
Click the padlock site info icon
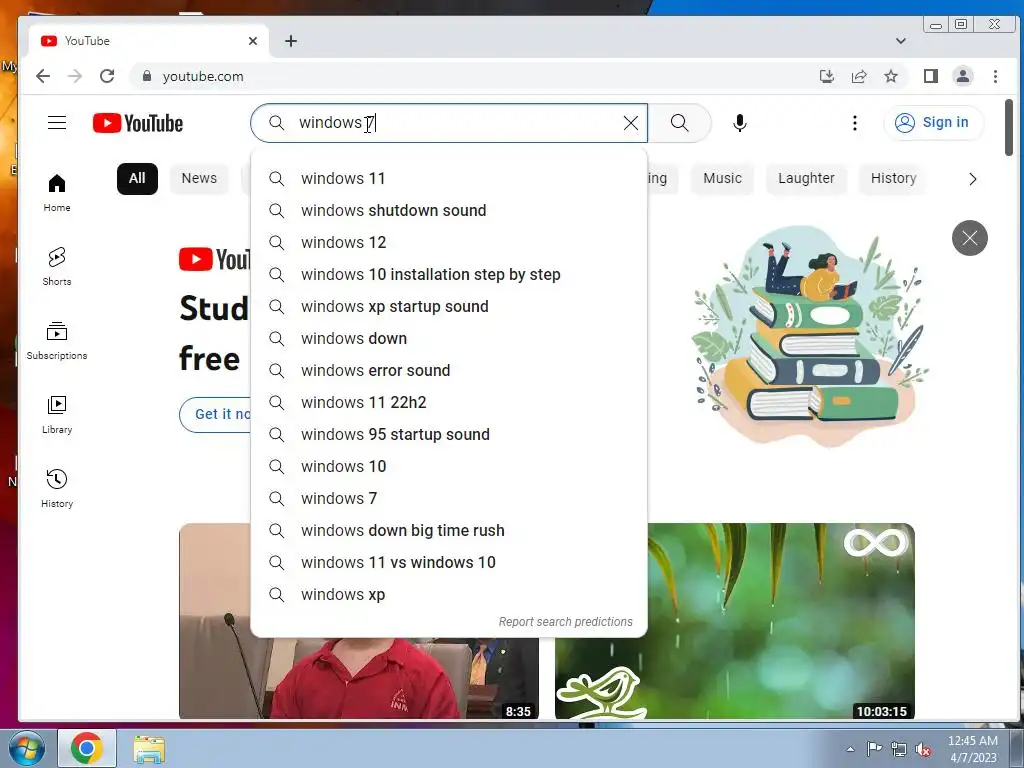(147, 76)
